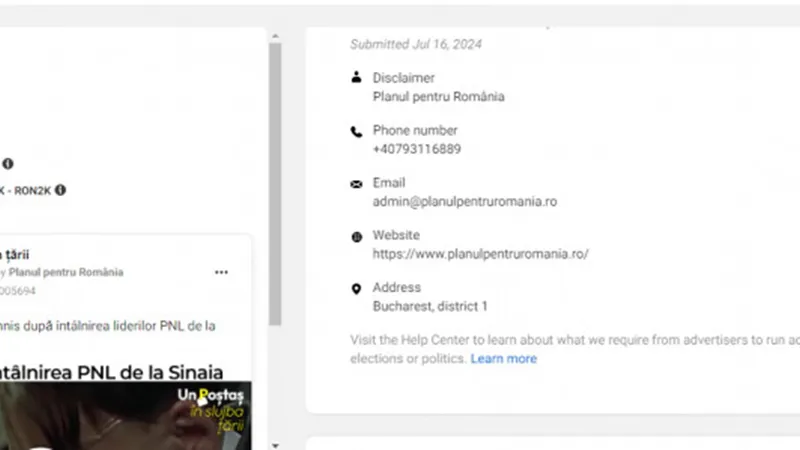Click the Email label
Viewport: 800px width, 450px height.
[x=389, y=183]
